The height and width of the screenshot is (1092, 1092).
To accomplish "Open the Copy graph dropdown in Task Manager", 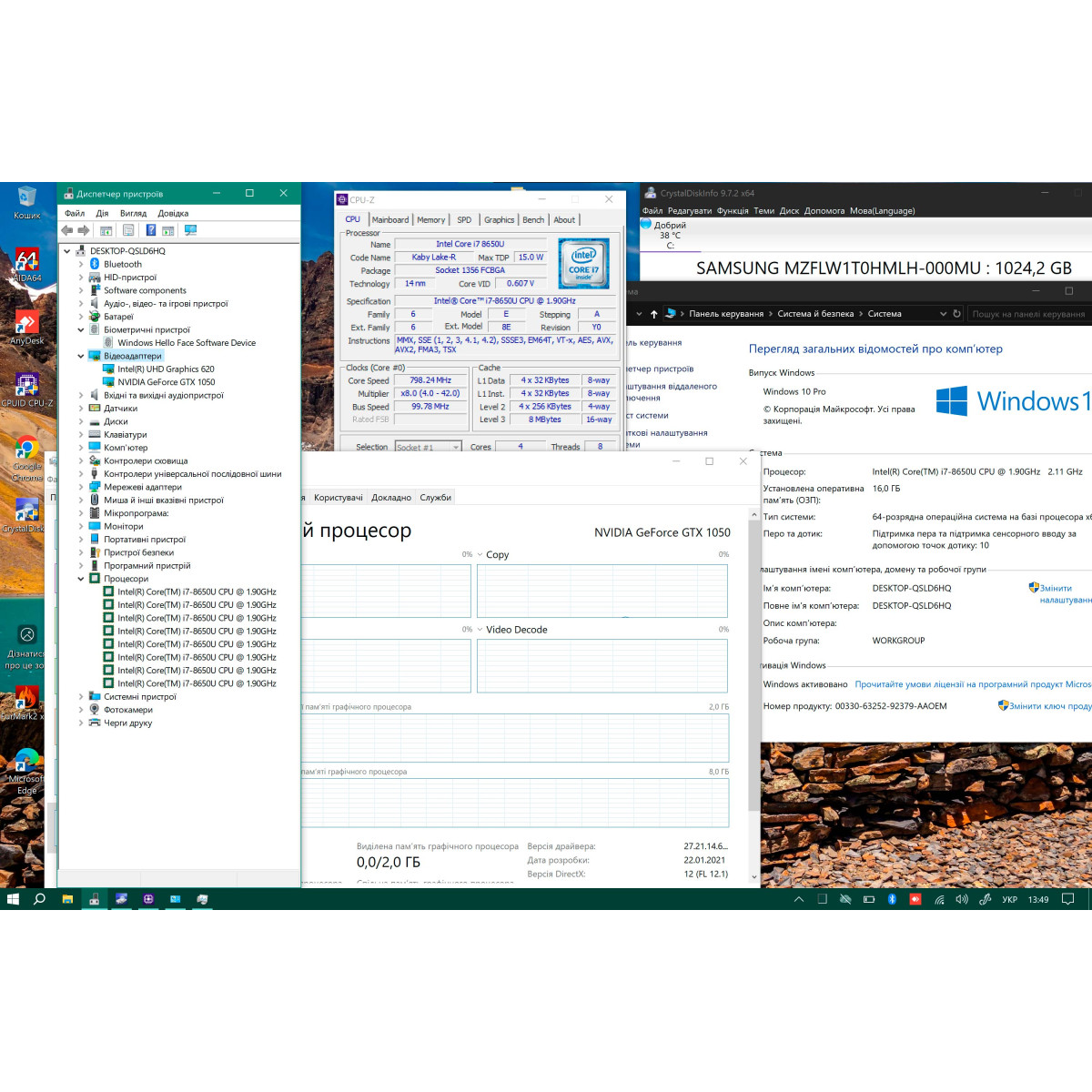I will pyautogui.click(x=480, y=554).
